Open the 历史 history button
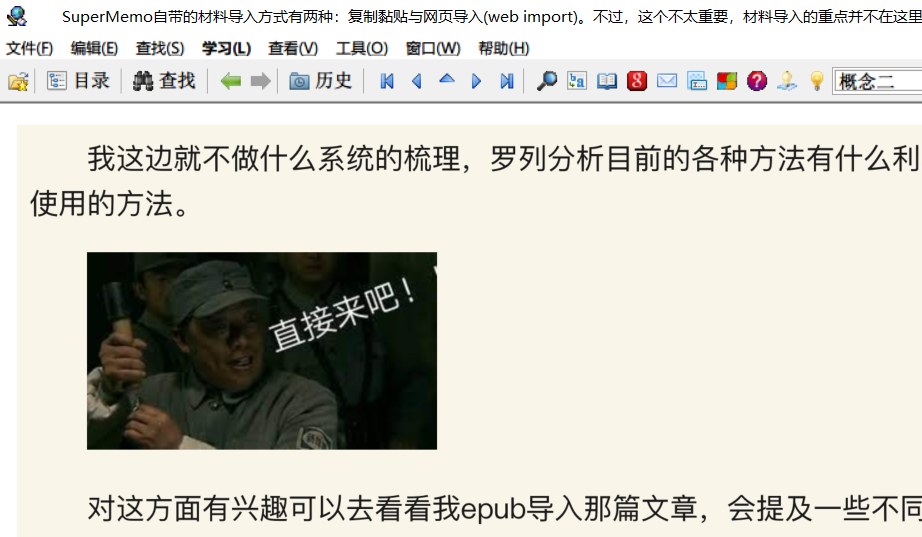Viewport: 922px width, 537px height. (x=320, y=81)
